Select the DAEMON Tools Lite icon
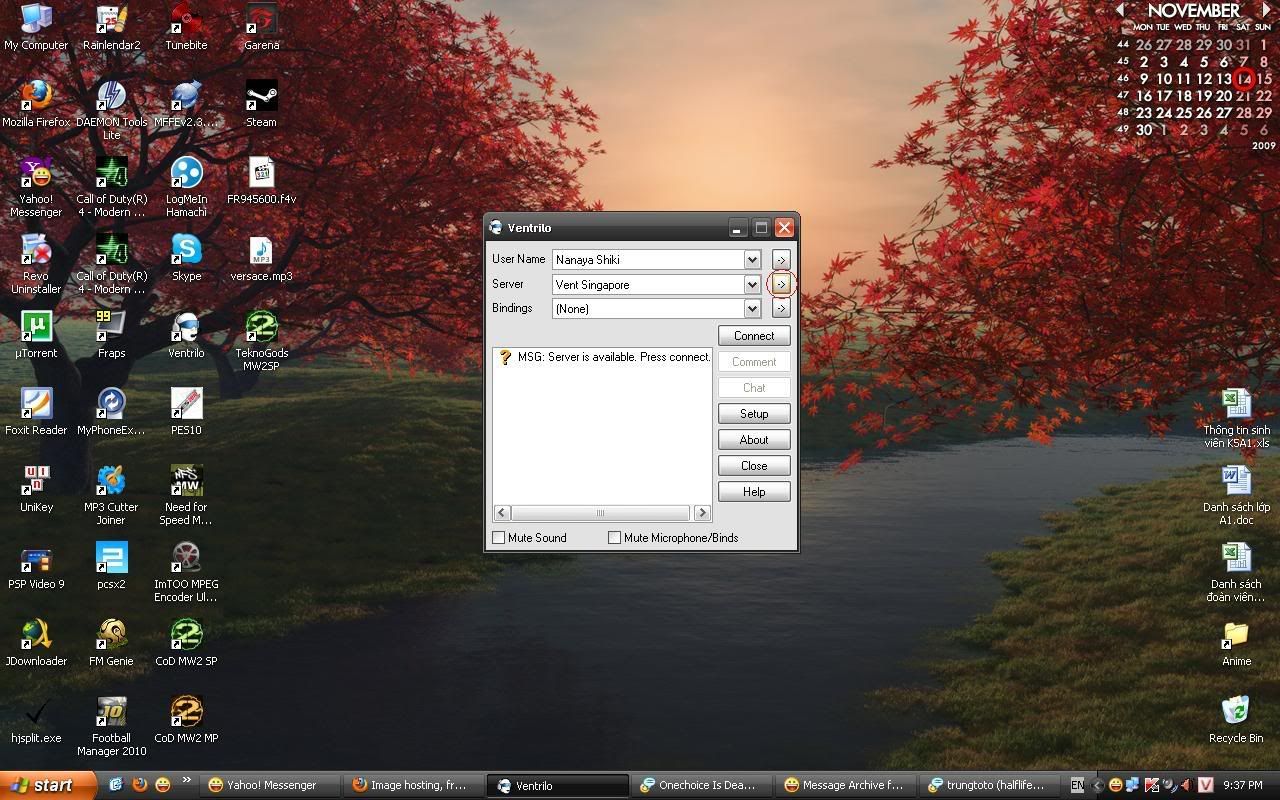The image size is (1280, 800). tap(111, 110)
